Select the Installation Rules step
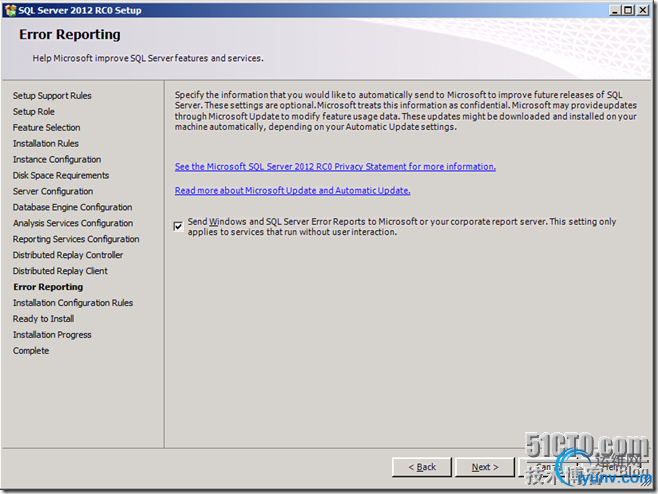 46,144
